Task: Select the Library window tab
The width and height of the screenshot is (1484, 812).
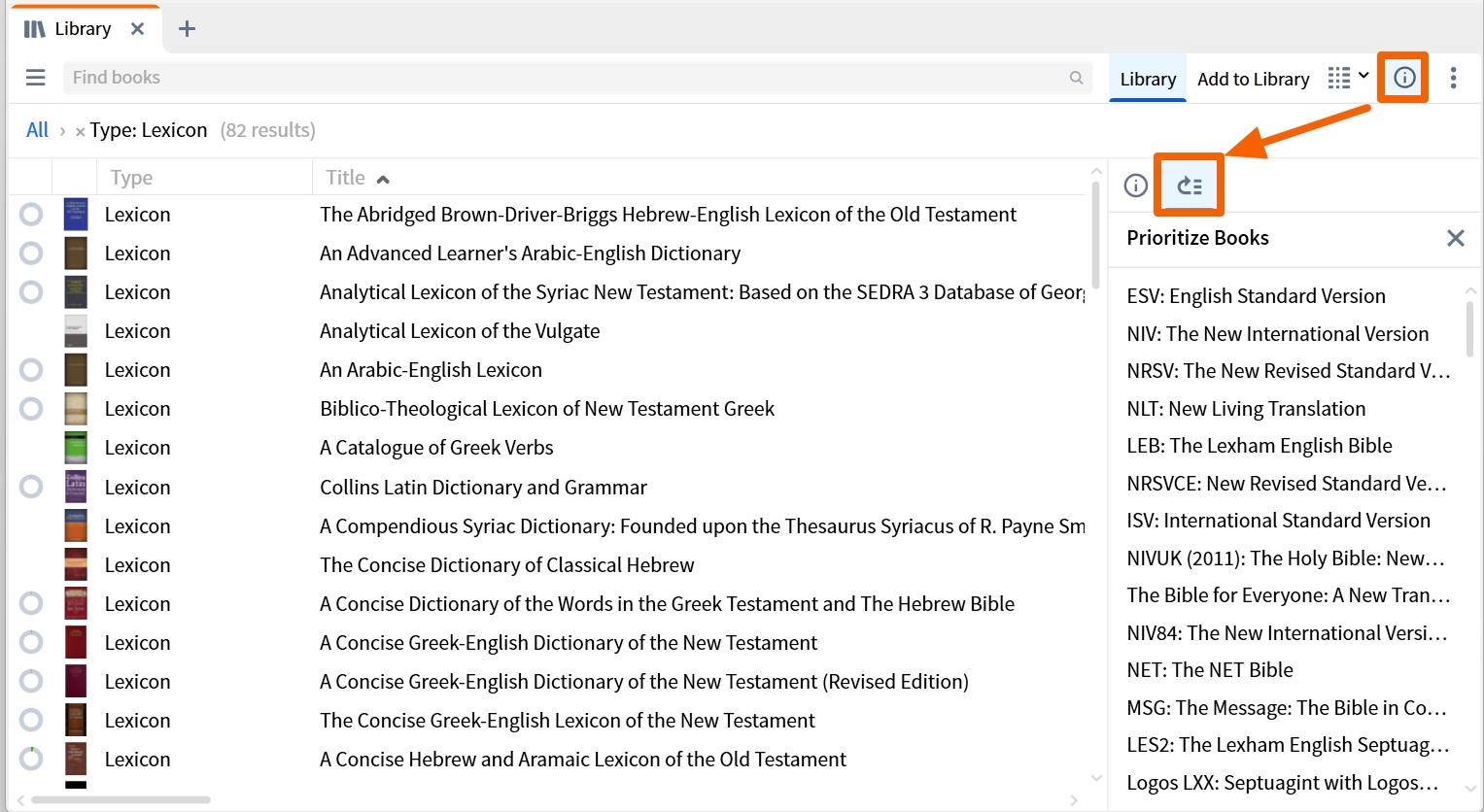Action: [x=85, y=29]
